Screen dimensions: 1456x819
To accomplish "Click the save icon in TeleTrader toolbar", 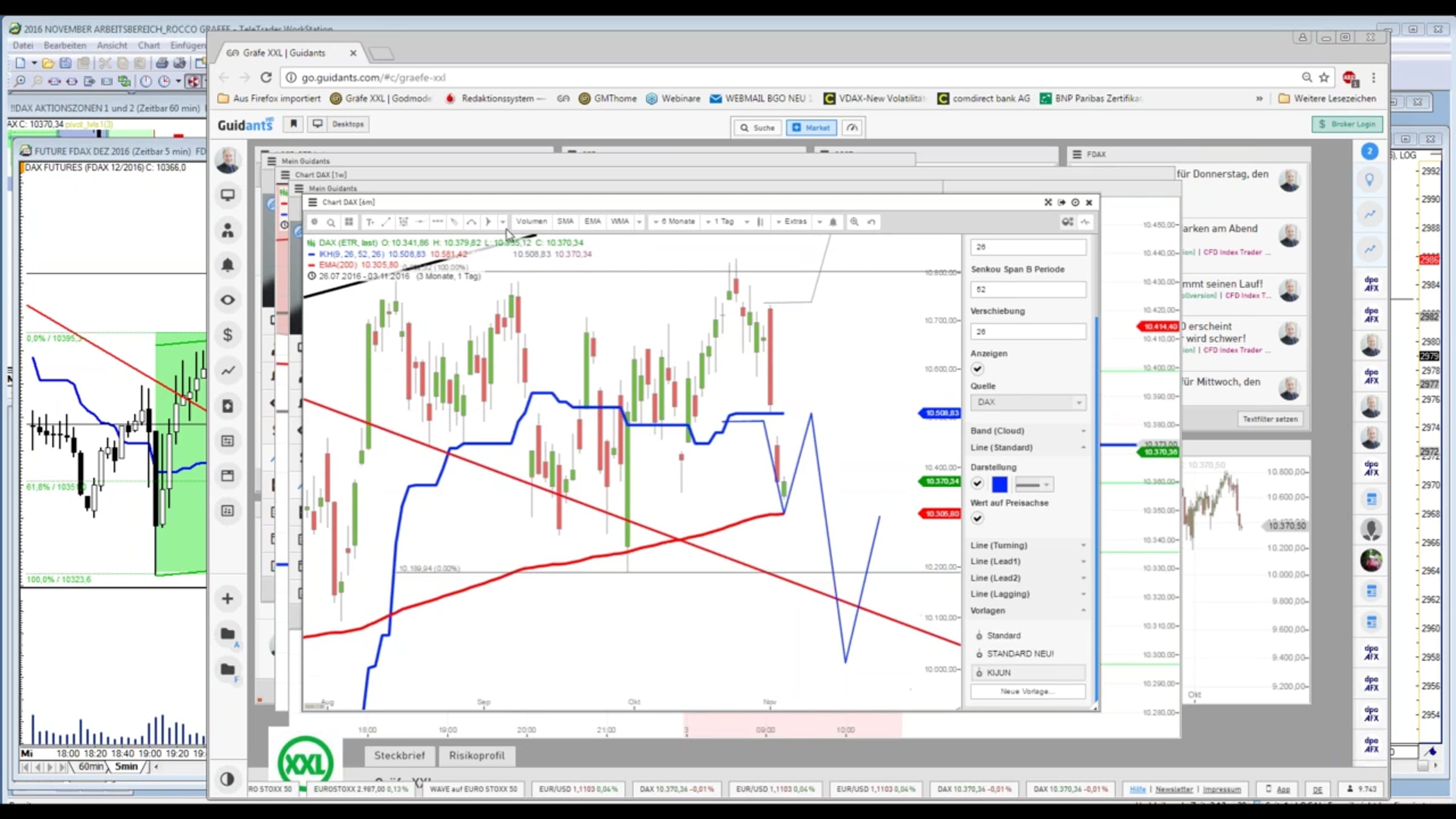I will (x=66, y=62).
